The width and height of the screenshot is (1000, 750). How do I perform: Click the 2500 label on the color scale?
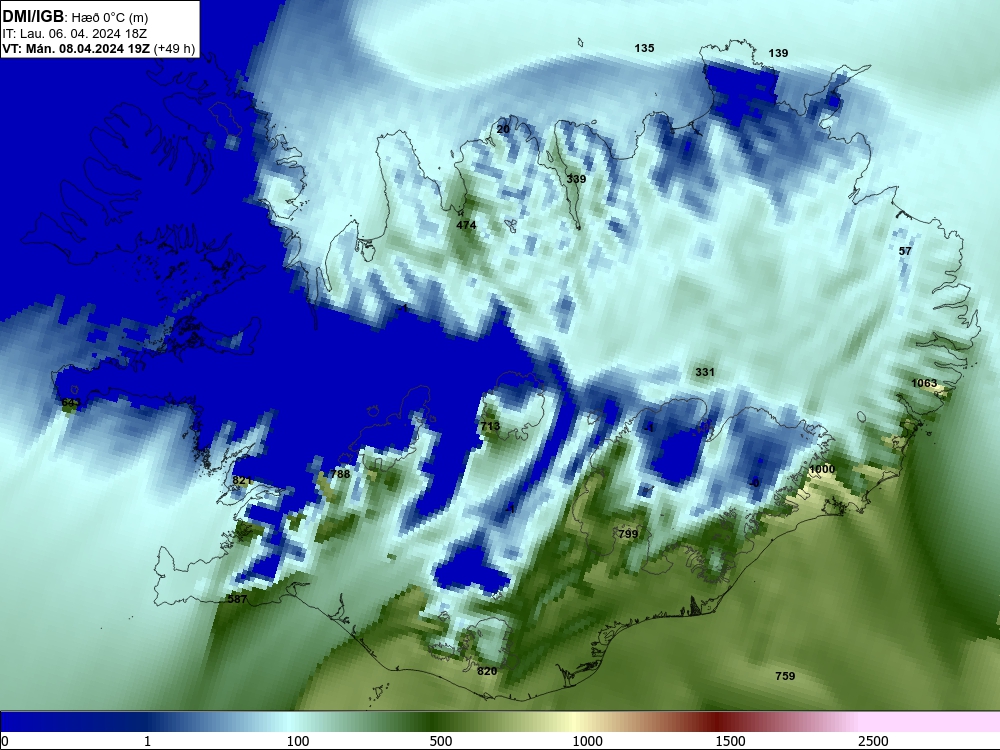click(x=873, y=741)
